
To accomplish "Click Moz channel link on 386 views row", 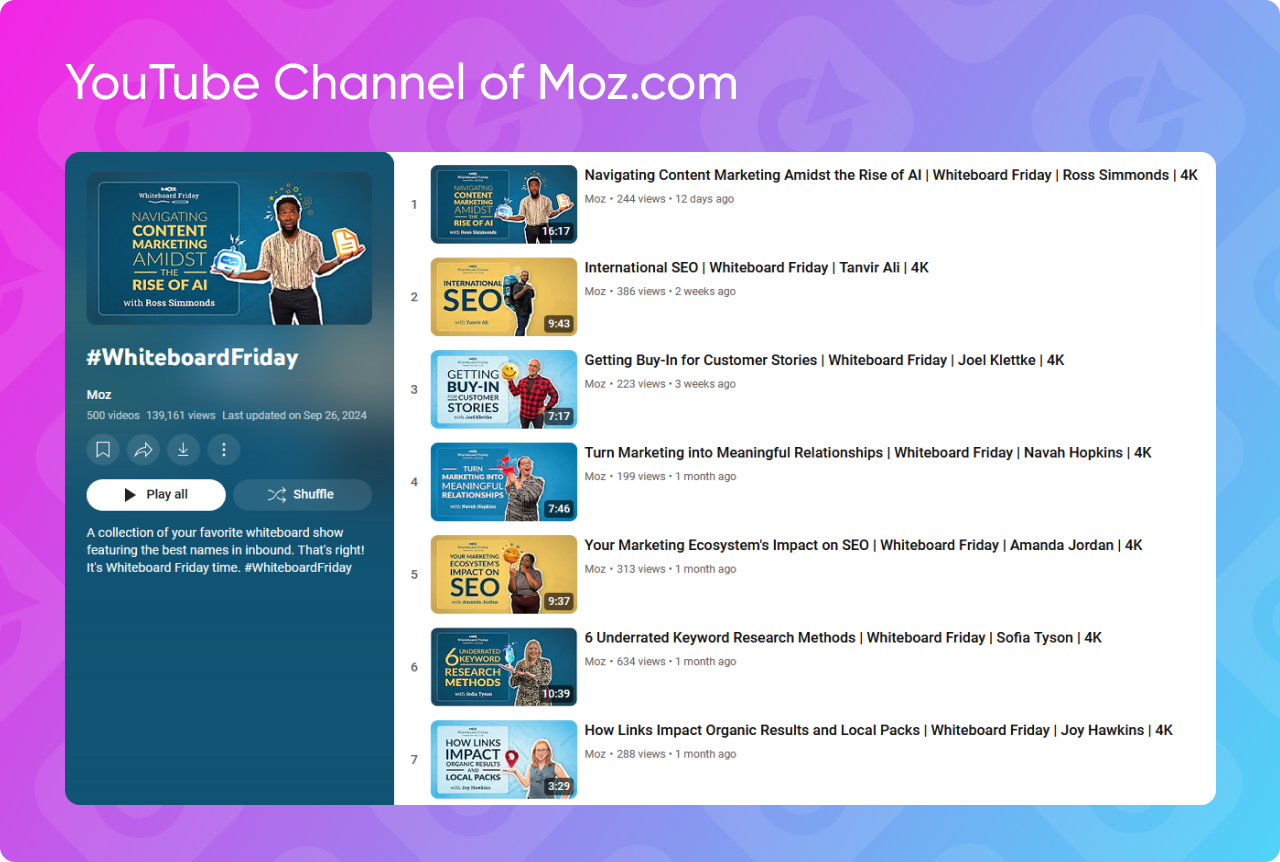I will point(595,292).
